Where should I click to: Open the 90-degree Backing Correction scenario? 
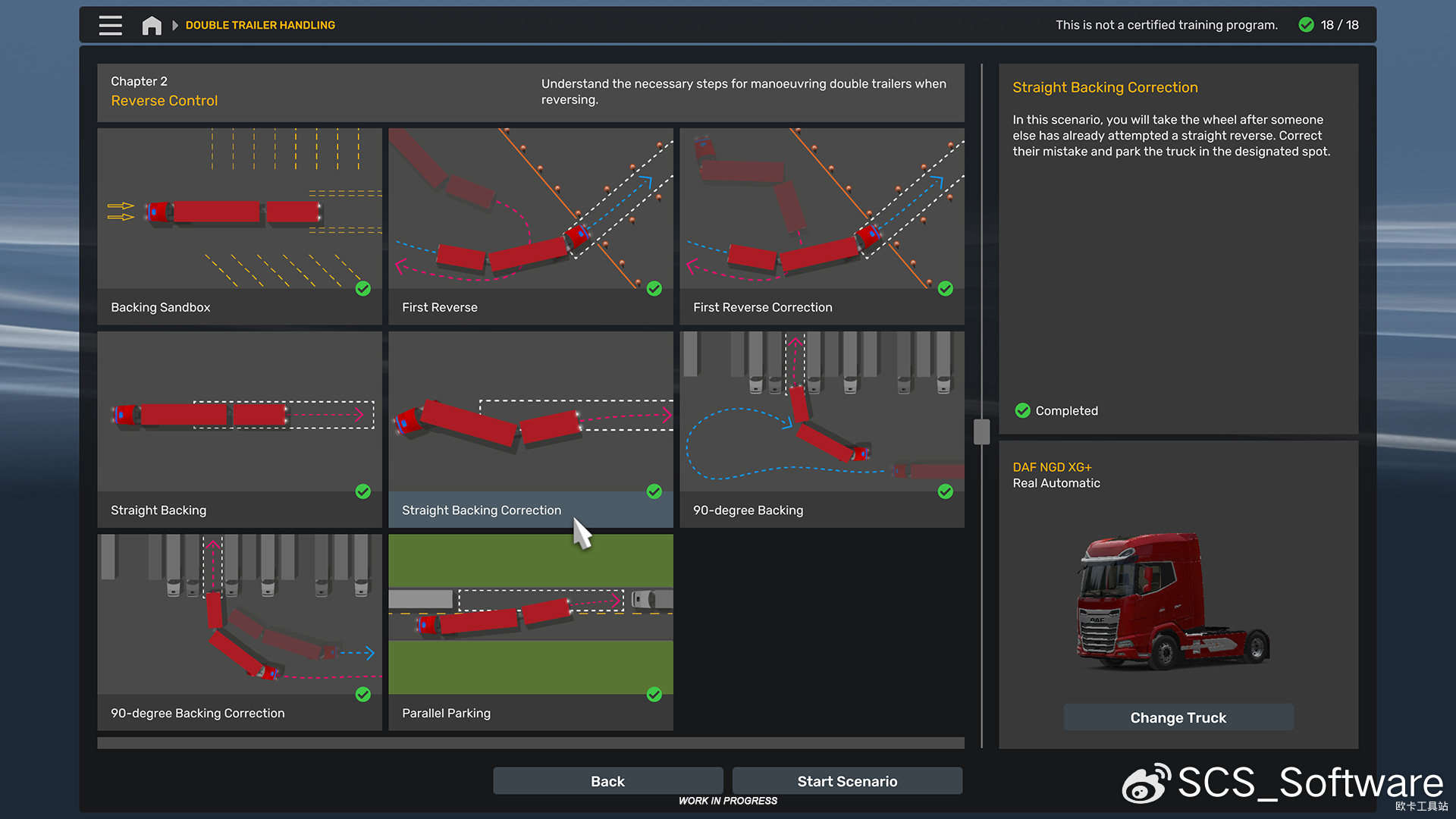[240, 631]
